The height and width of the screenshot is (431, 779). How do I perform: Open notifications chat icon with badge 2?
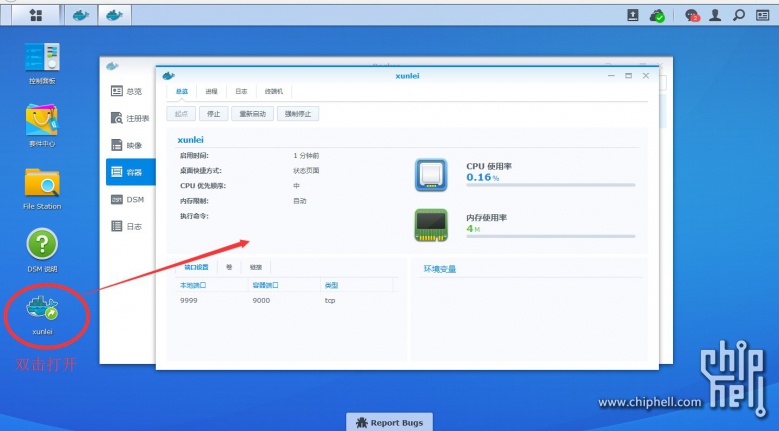(692, 15)
